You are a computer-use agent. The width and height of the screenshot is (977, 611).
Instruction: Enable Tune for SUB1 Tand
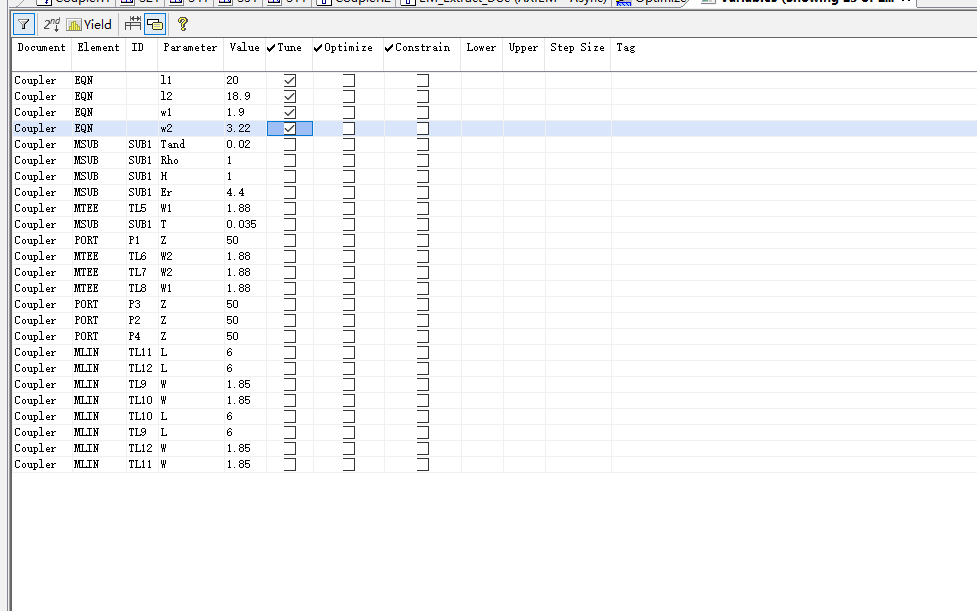click(290, 144)
